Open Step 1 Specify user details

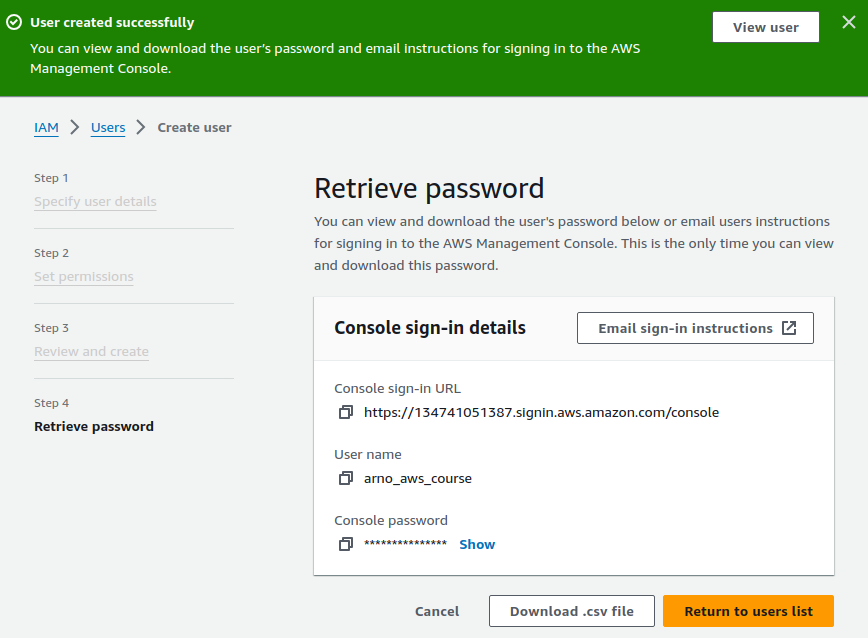coord(95,201)
